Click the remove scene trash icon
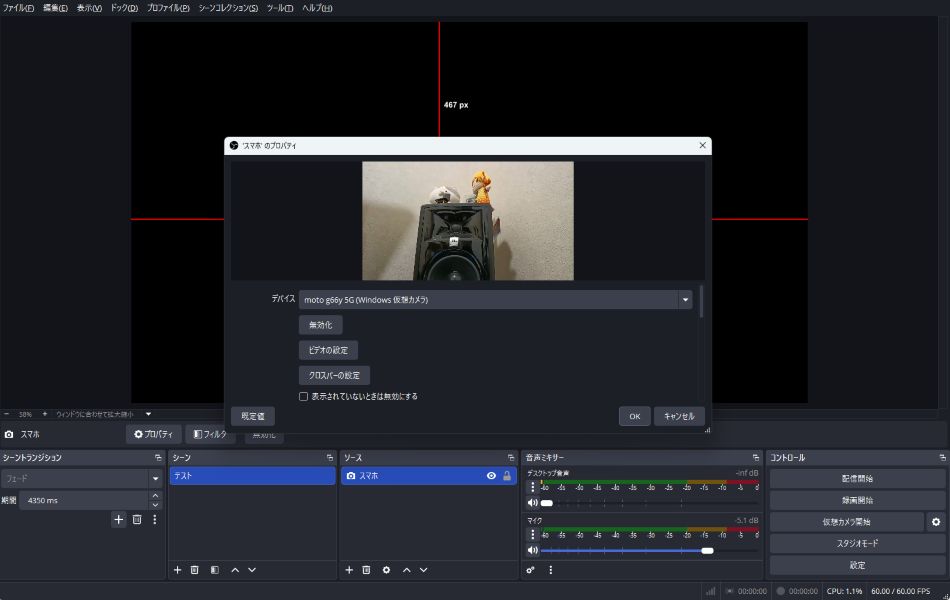The height and width of the screenshot is (600, 950). click(x=195, y=570)
